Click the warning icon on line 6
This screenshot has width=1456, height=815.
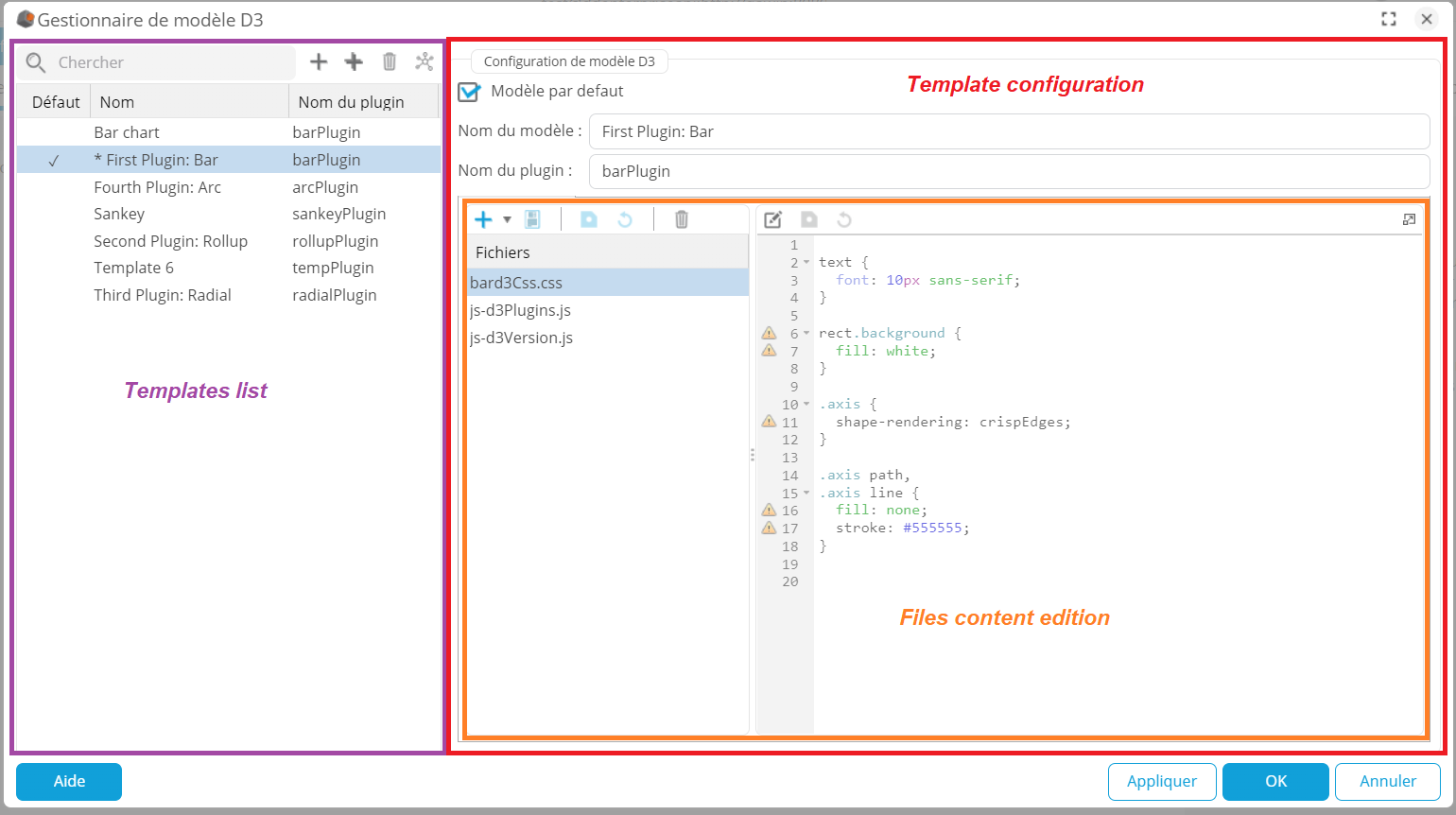pos(769,333)
